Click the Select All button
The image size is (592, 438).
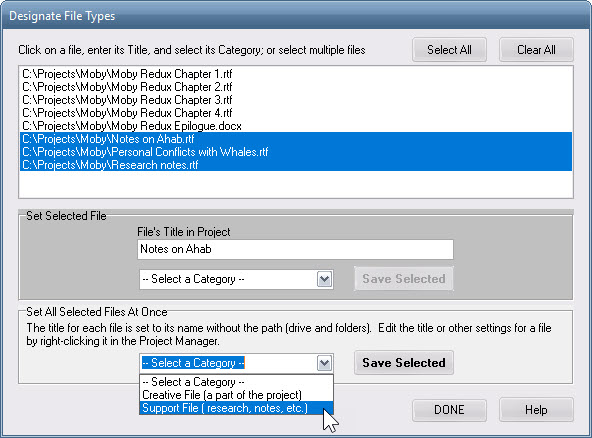449,50
